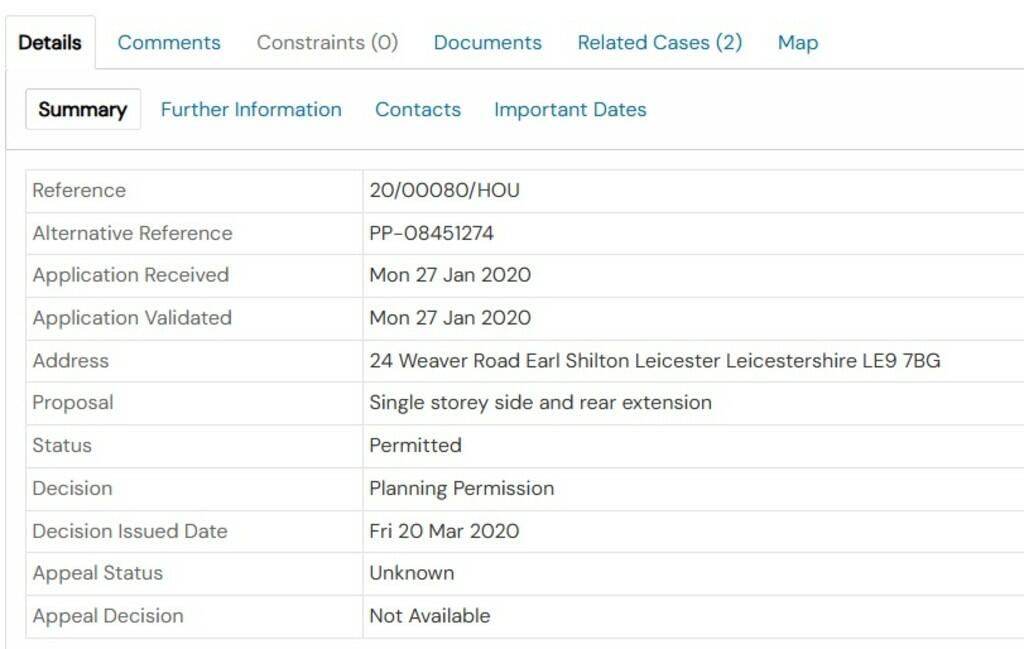Screen dimensions: 1024x649
Task: Select the Details tab
Action: click(50, 42)
